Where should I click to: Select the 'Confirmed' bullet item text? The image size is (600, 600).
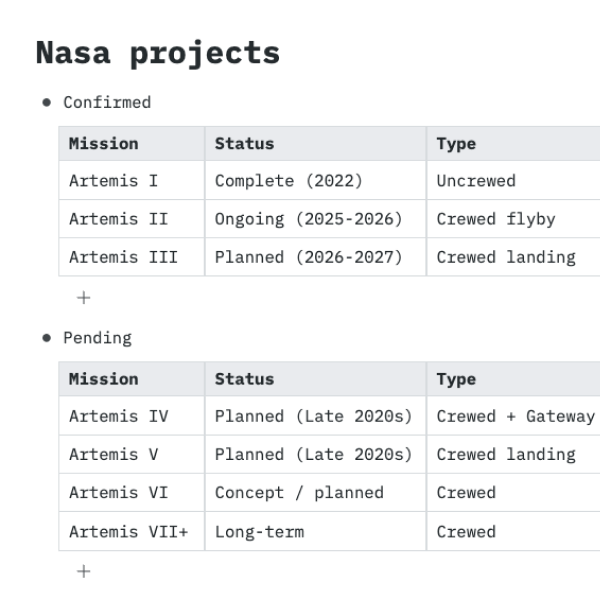(107, 103)
